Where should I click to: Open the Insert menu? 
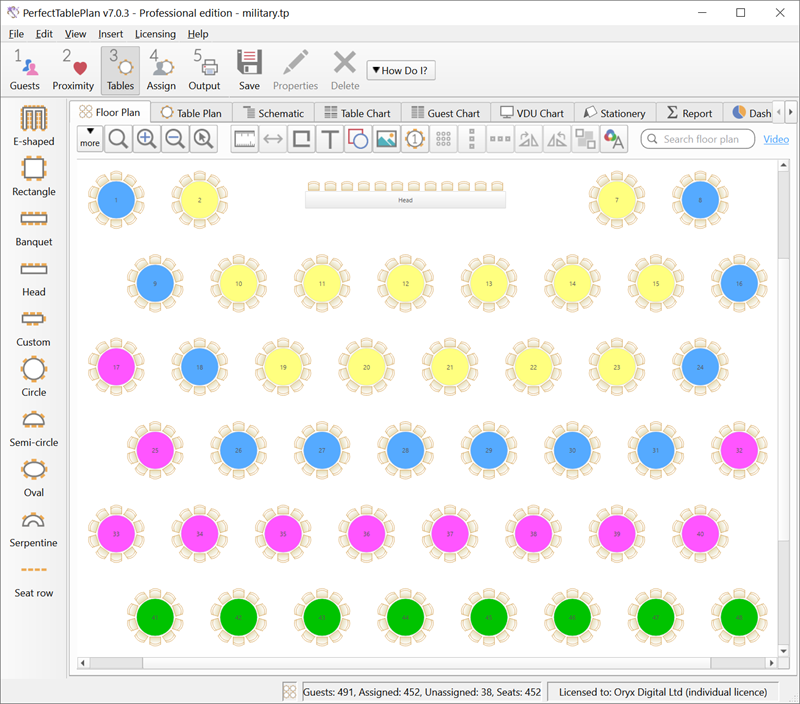click(111, 34)
